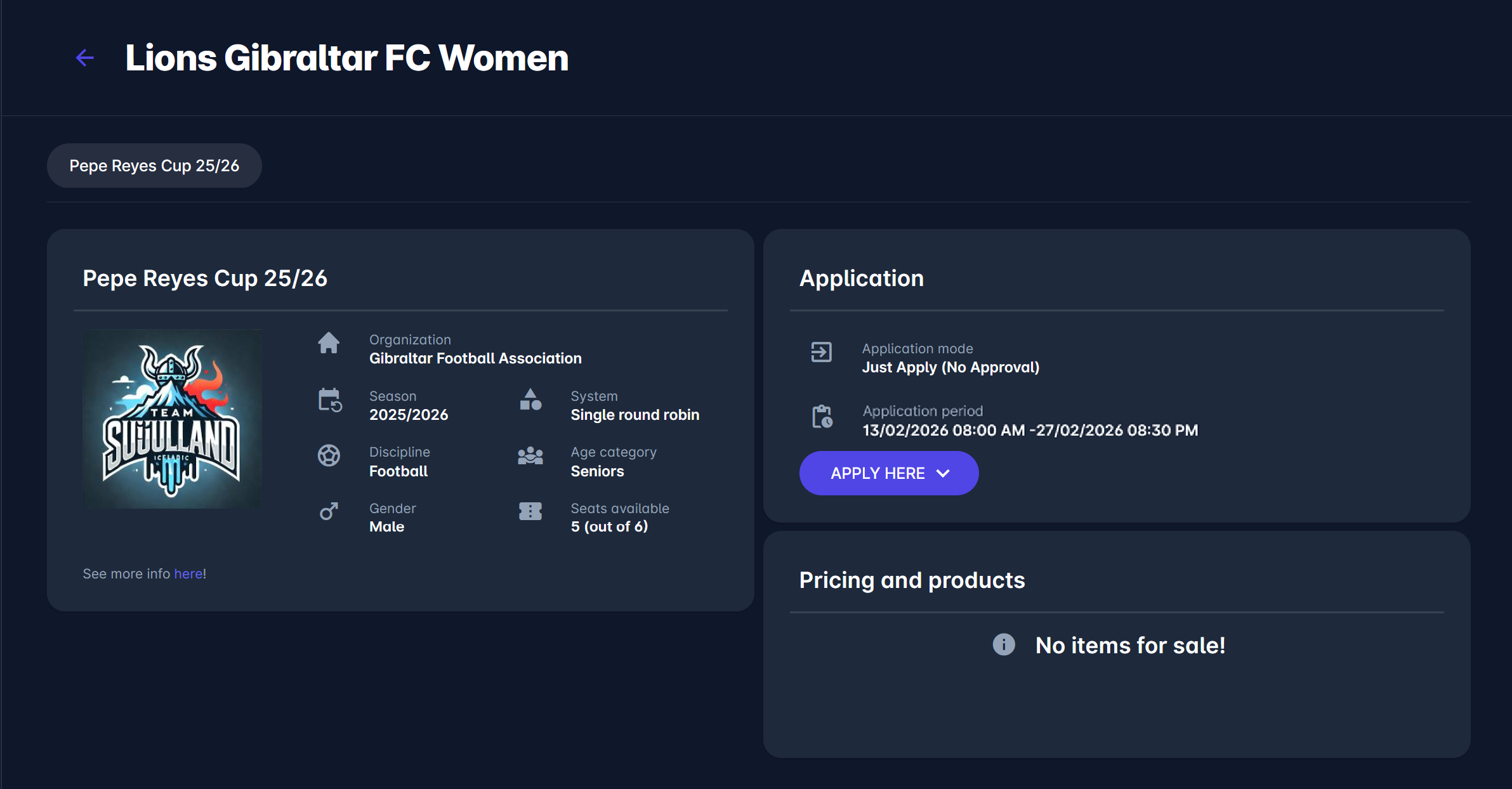The image size is (1512, 789).
Task: Click the Application mode entry icon
Action: coord(821,352)
